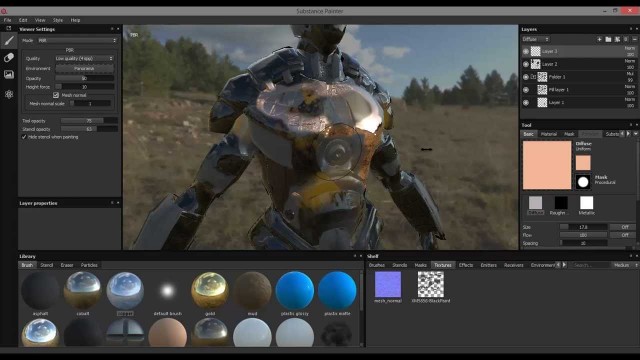Image resolution: width=640 pixels, height=360 pixels.
Task: Select the image projection tool icon
Action: pyautogui.click(x=9, y=74)
